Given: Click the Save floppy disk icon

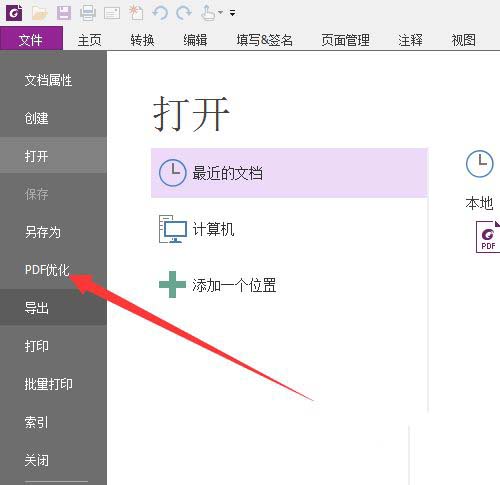Looking at the screenshot, I should [64, 13].
